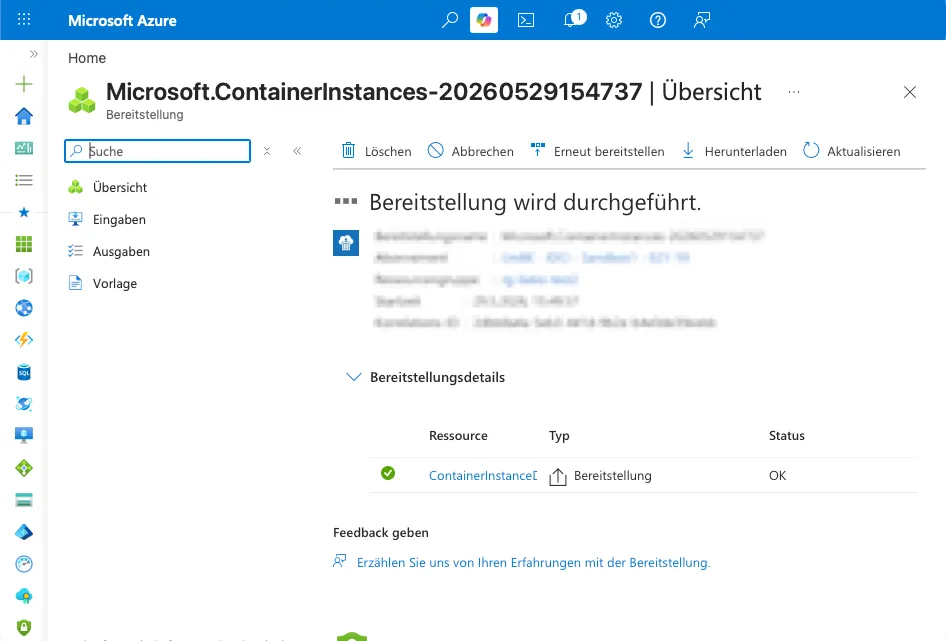This screenshot has width=946, height=641.
Task: Focus the Suche search field
Action: click(x=157, y=151)
